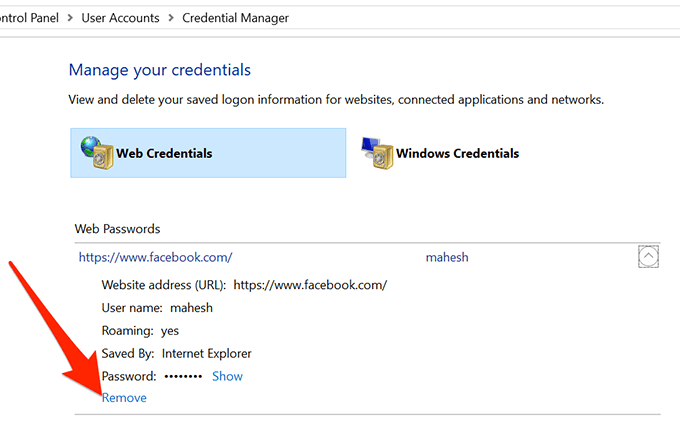
Task: Open the breadcrumb arrow after User Accounts
Action: tap(172, 18)
